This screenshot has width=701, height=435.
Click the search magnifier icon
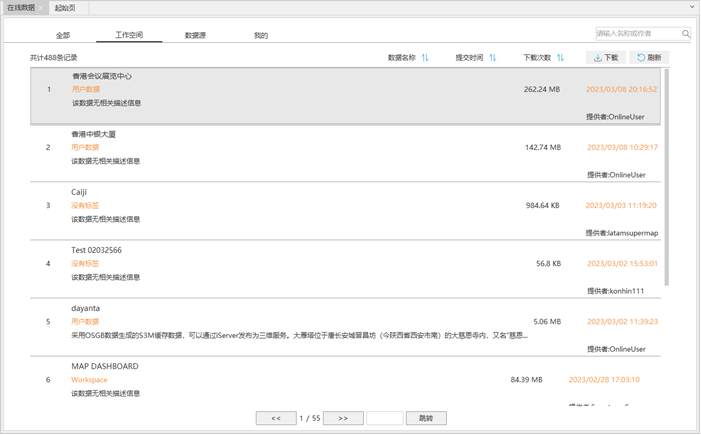tap(686, 34)
